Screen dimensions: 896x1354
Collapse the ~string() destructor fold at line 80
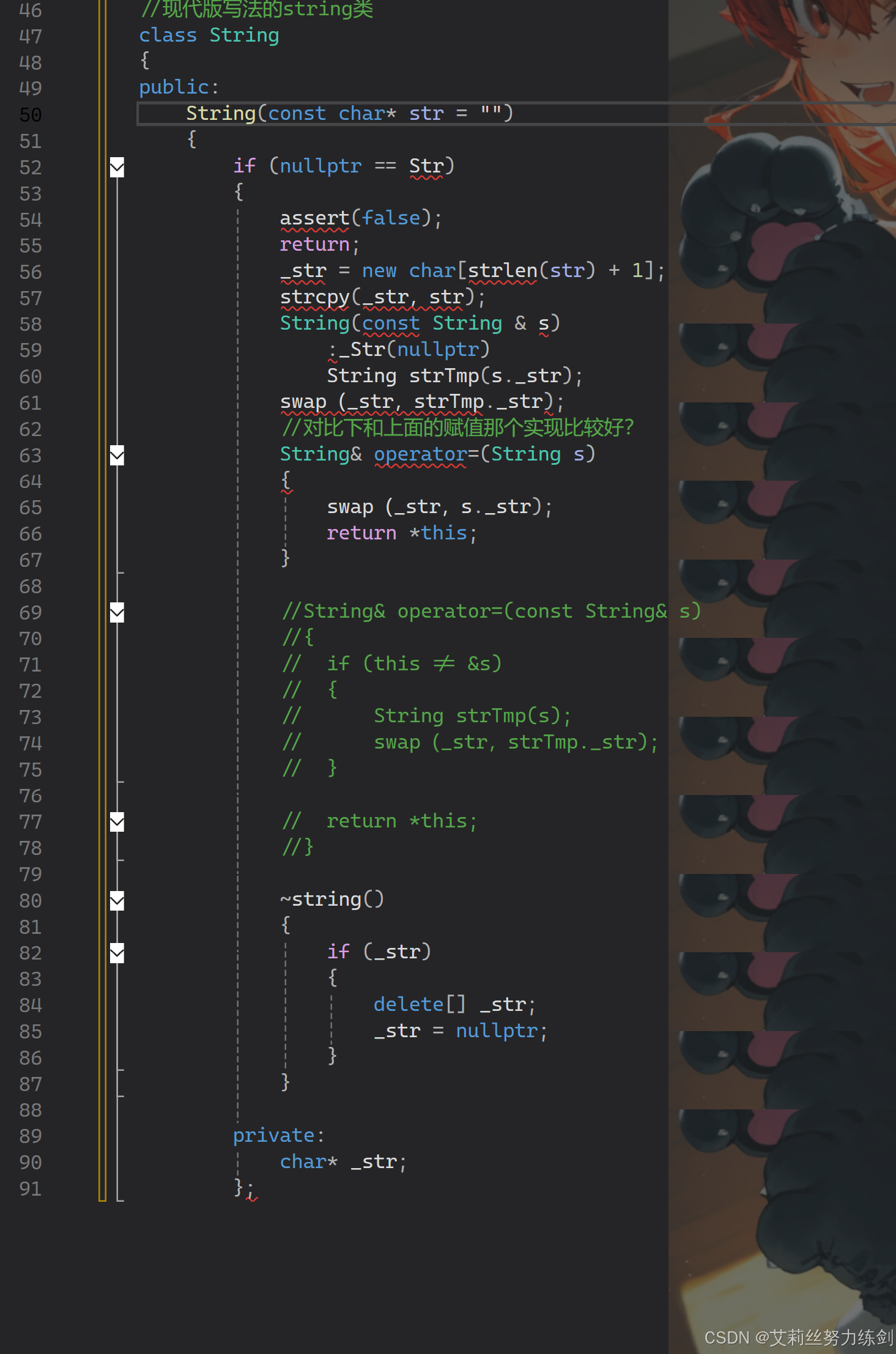(x=117, y=900)
